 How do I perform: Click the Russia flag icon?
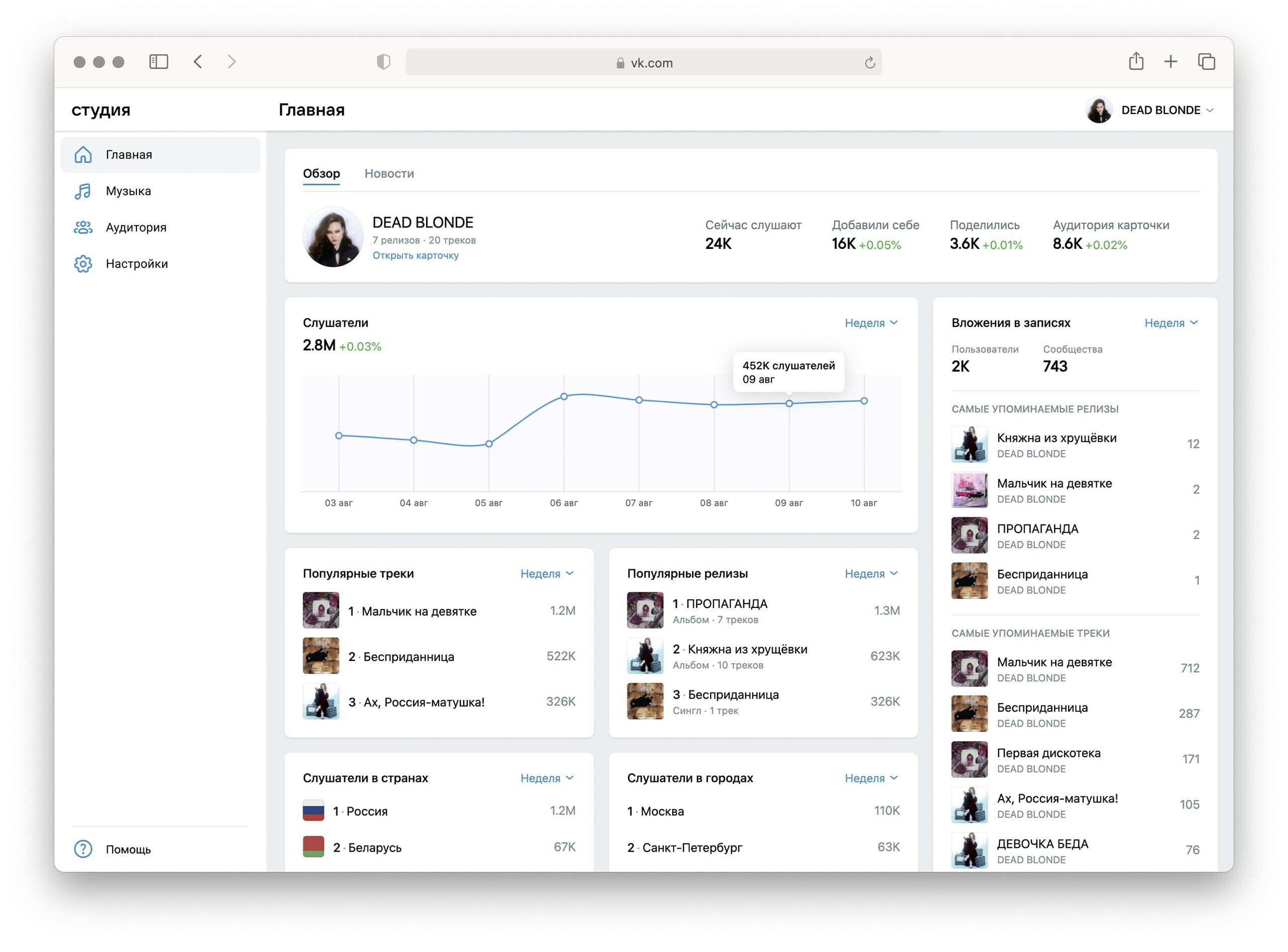[x=313, y=810]
